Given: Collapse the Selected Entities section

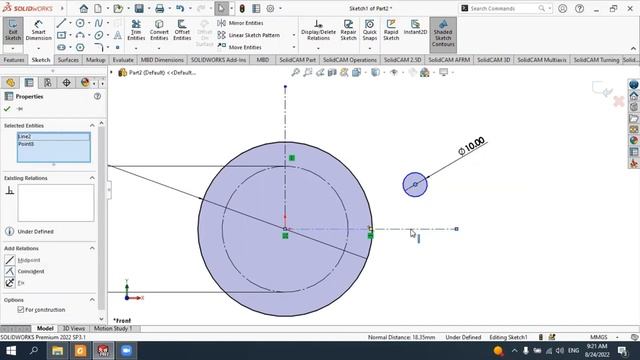Looking at the screenshot, I should (92, 125).
